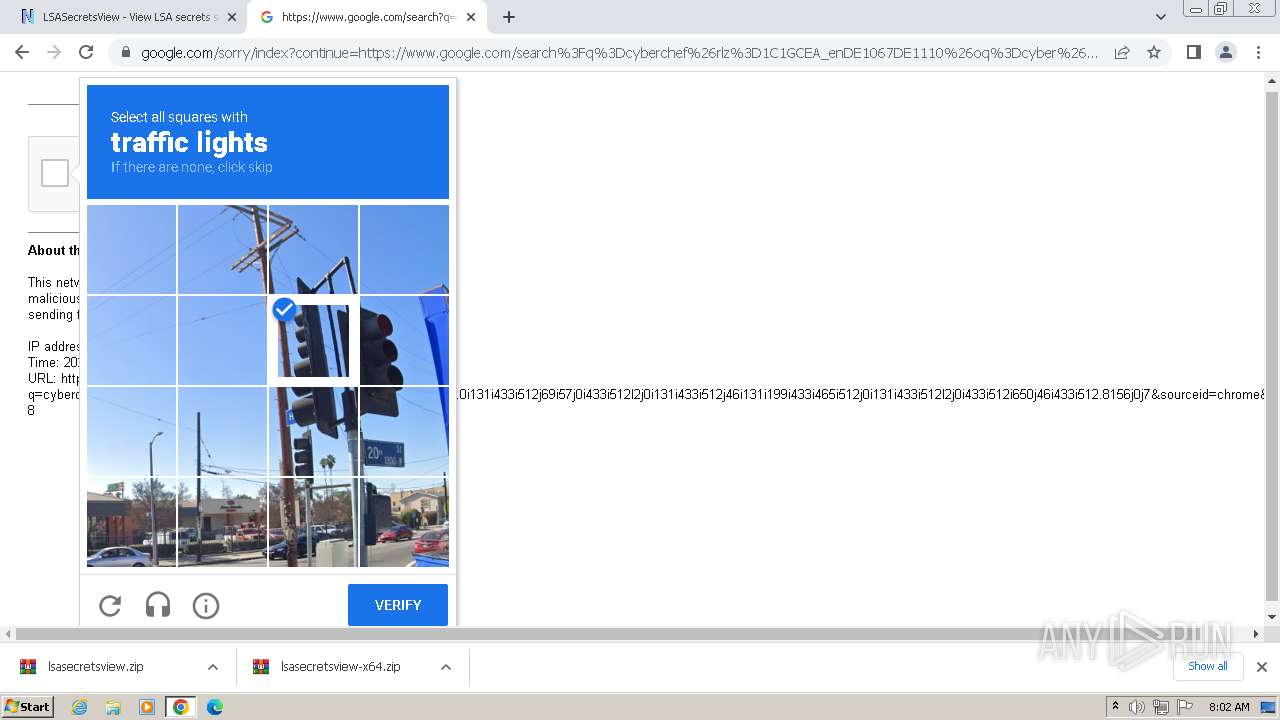1280x720 pixels.
Task: Bookmark this page with star icon
Action: point(1154,52)
